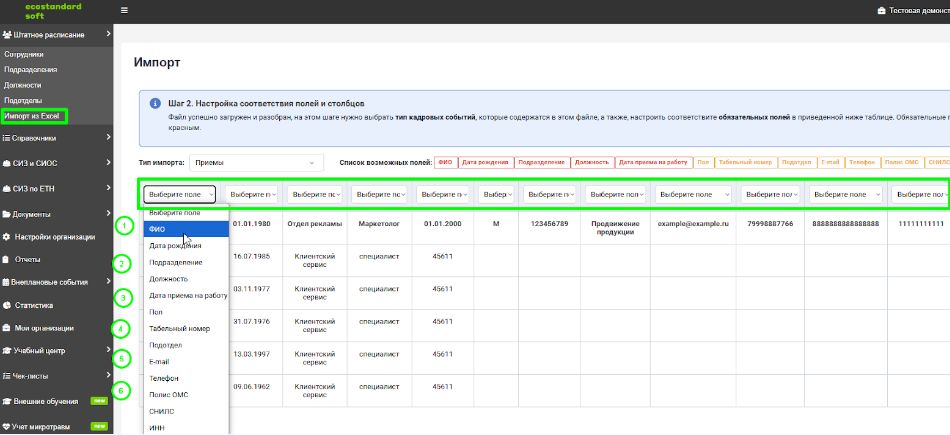This screenshot has height=435, width=950.
Task: Choose the blank Выберите поле list option
Action: [187, 213]
